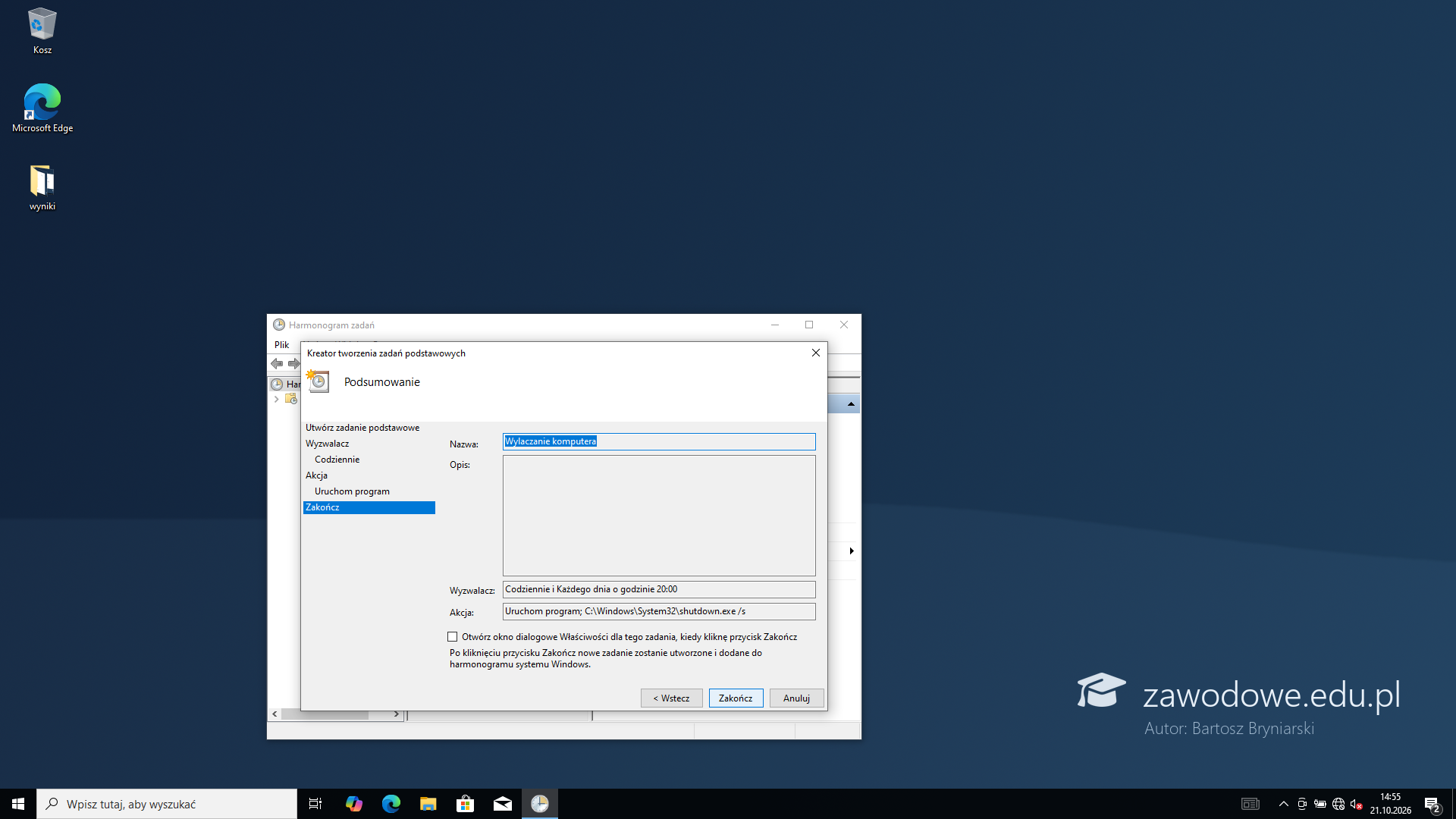
Task: Close the Kreator tworzenia zadań dialog
Action: (x=816, y=353)
